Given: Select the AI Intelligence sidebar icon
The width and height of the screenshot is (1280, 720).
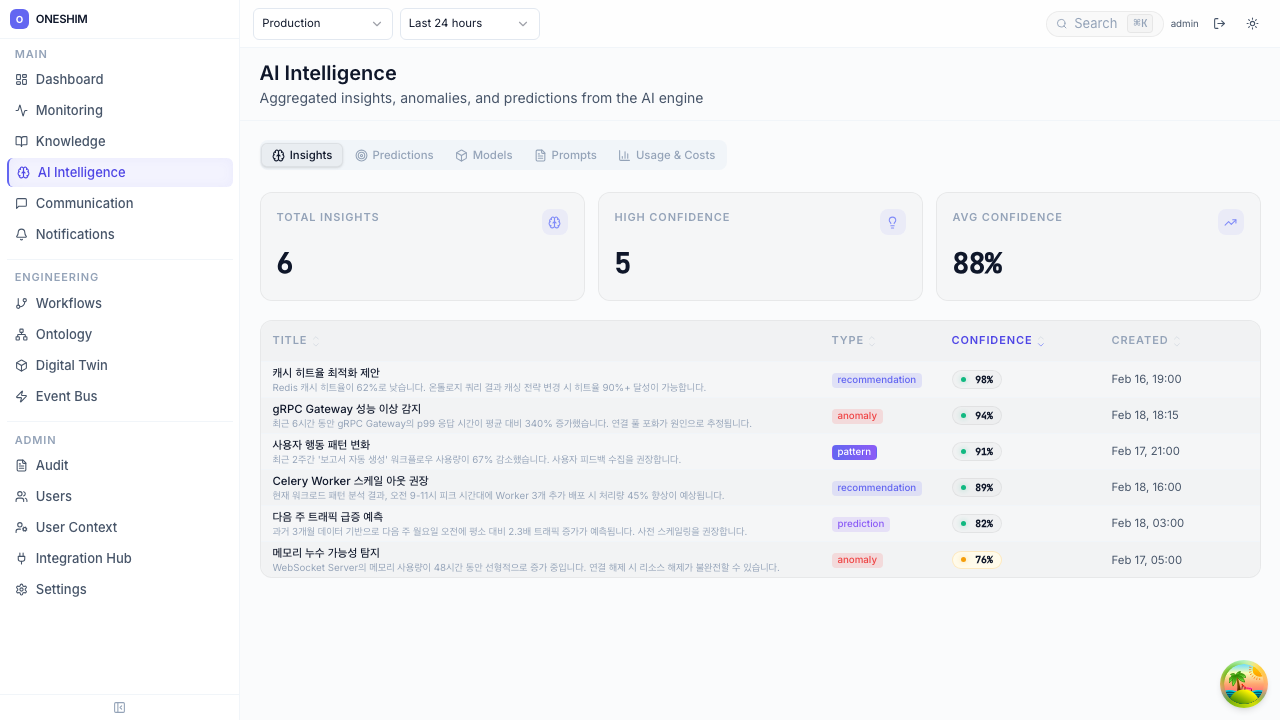Looking at the screenshot, I should [x=22, y=172].
